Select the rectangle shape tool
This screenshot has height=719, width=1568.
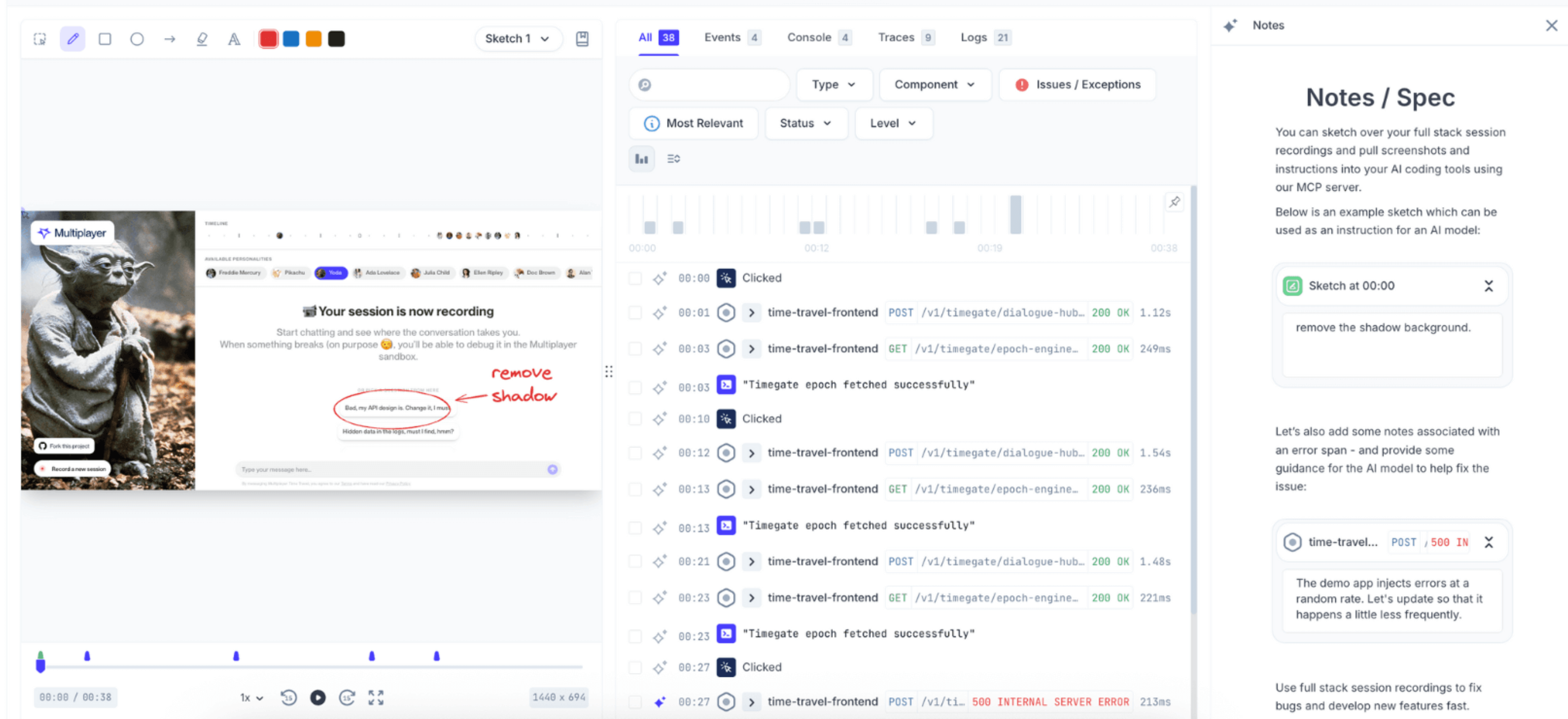pyautogui.click(x=105, y=39)
